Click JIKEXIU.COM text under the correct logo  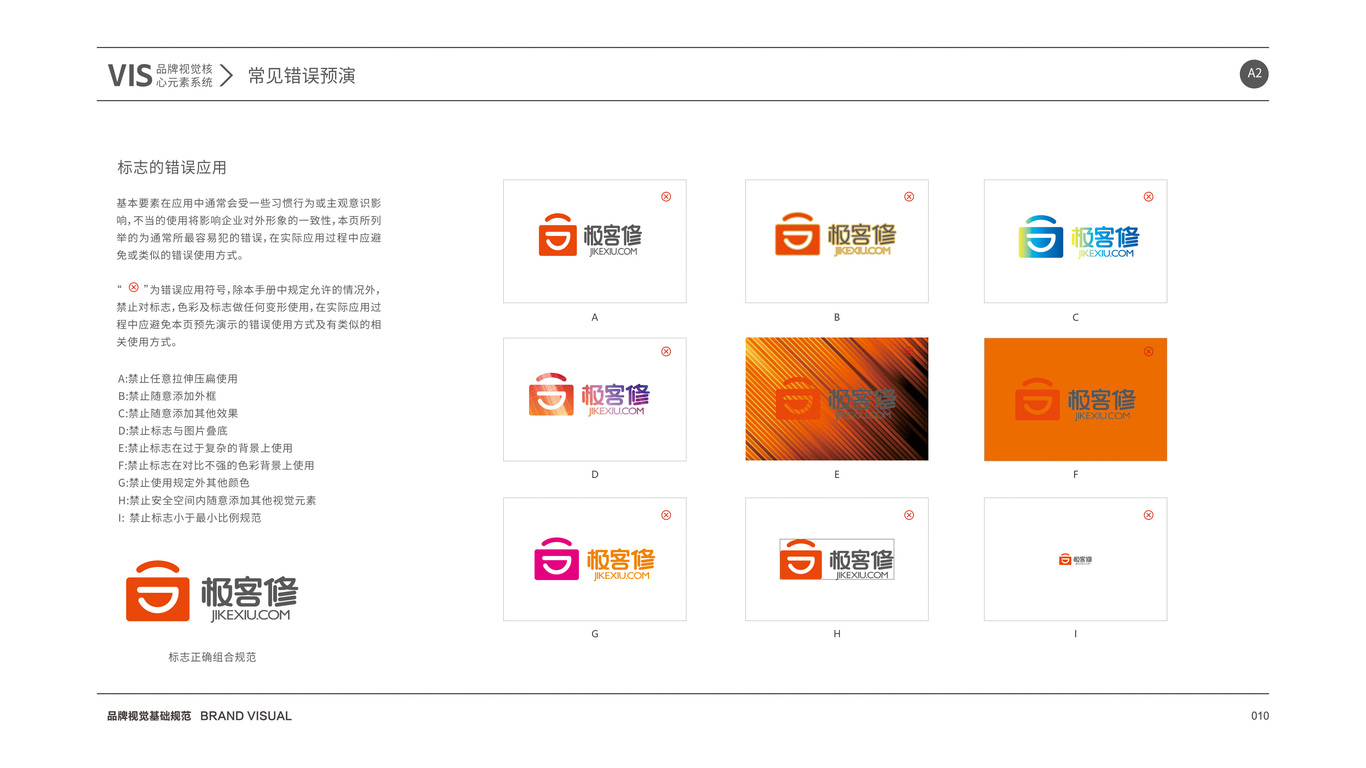[x=251, y=616]
